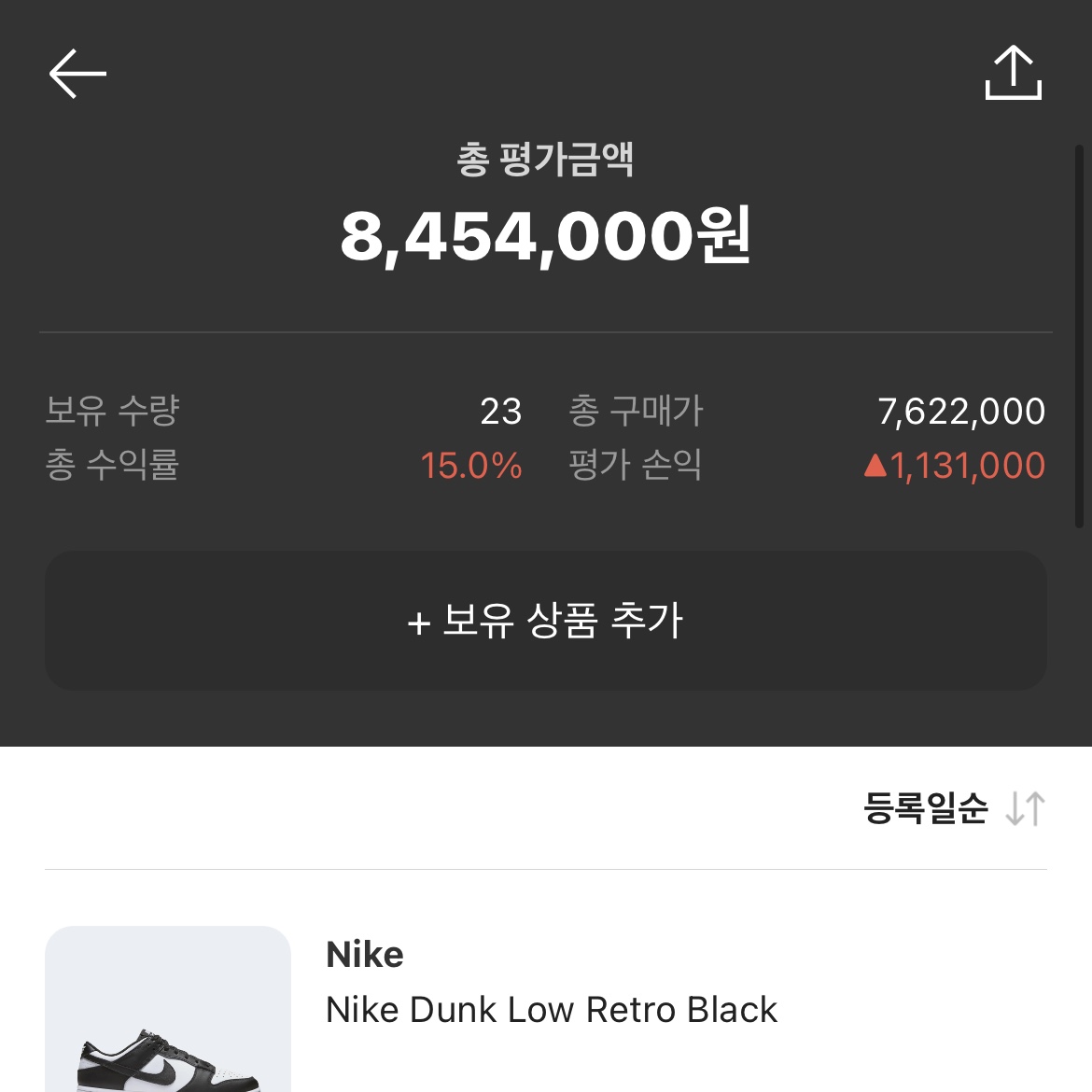Open the Nike Dunk shoe thumbnail
The height and width of the screenshot is (1092, 1092).
click(x=168, y=1010)
